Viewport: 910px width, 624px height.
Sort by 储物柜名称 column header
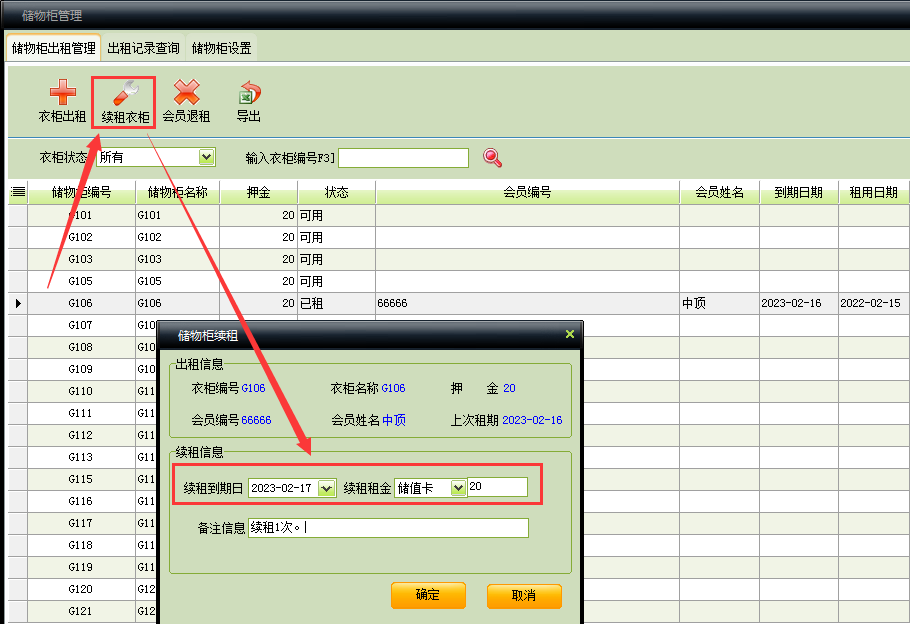click(x=178, y=192)
